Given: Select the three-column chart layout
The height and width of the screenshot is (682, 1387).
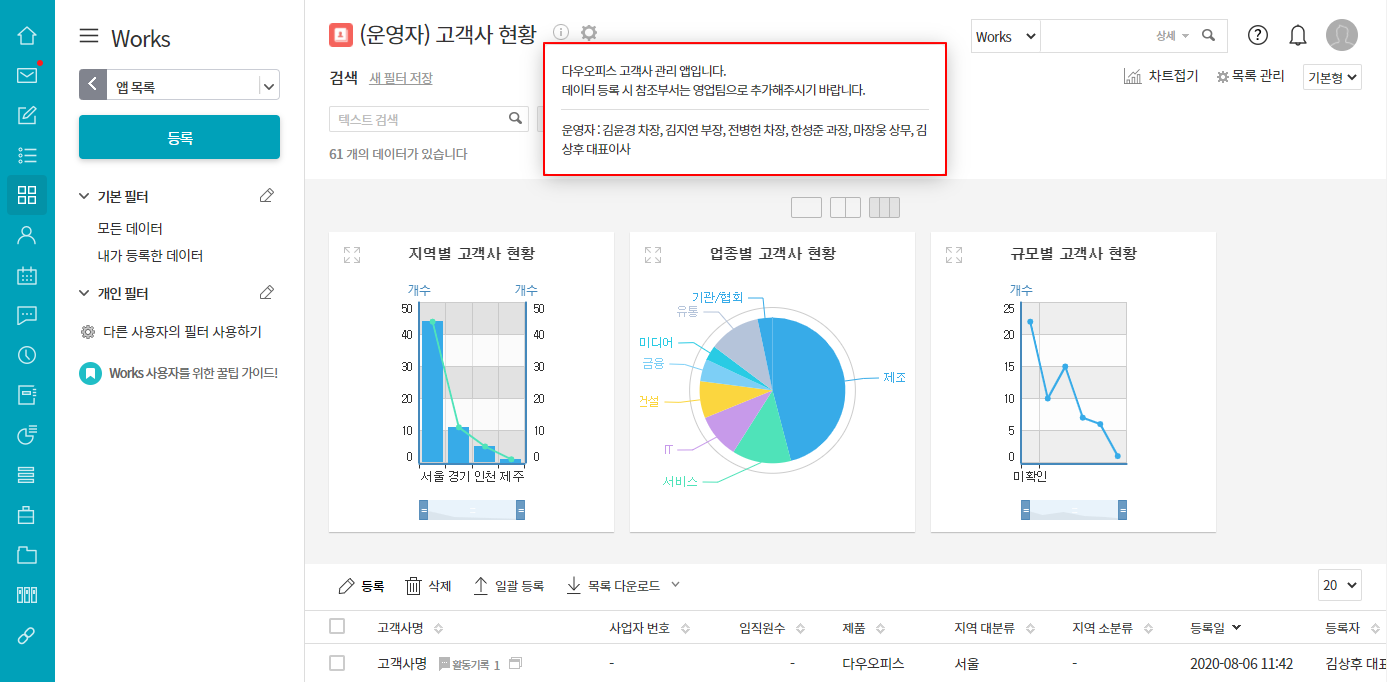Looking at the screenshot, I should pyautogui.click(x=884, y=207).
